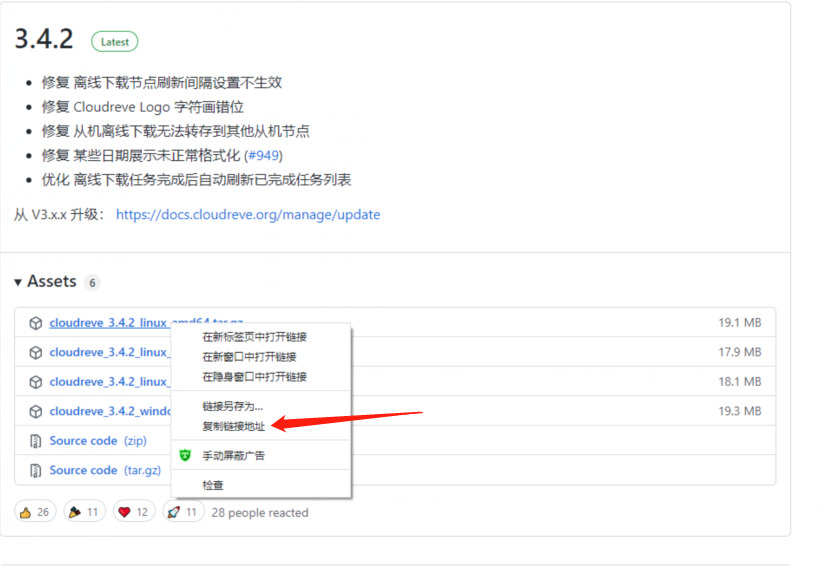Click the file icon beside Source code (tar.gz)
The width and height of the screenshot is (840, 566).
tap(35, 470)
